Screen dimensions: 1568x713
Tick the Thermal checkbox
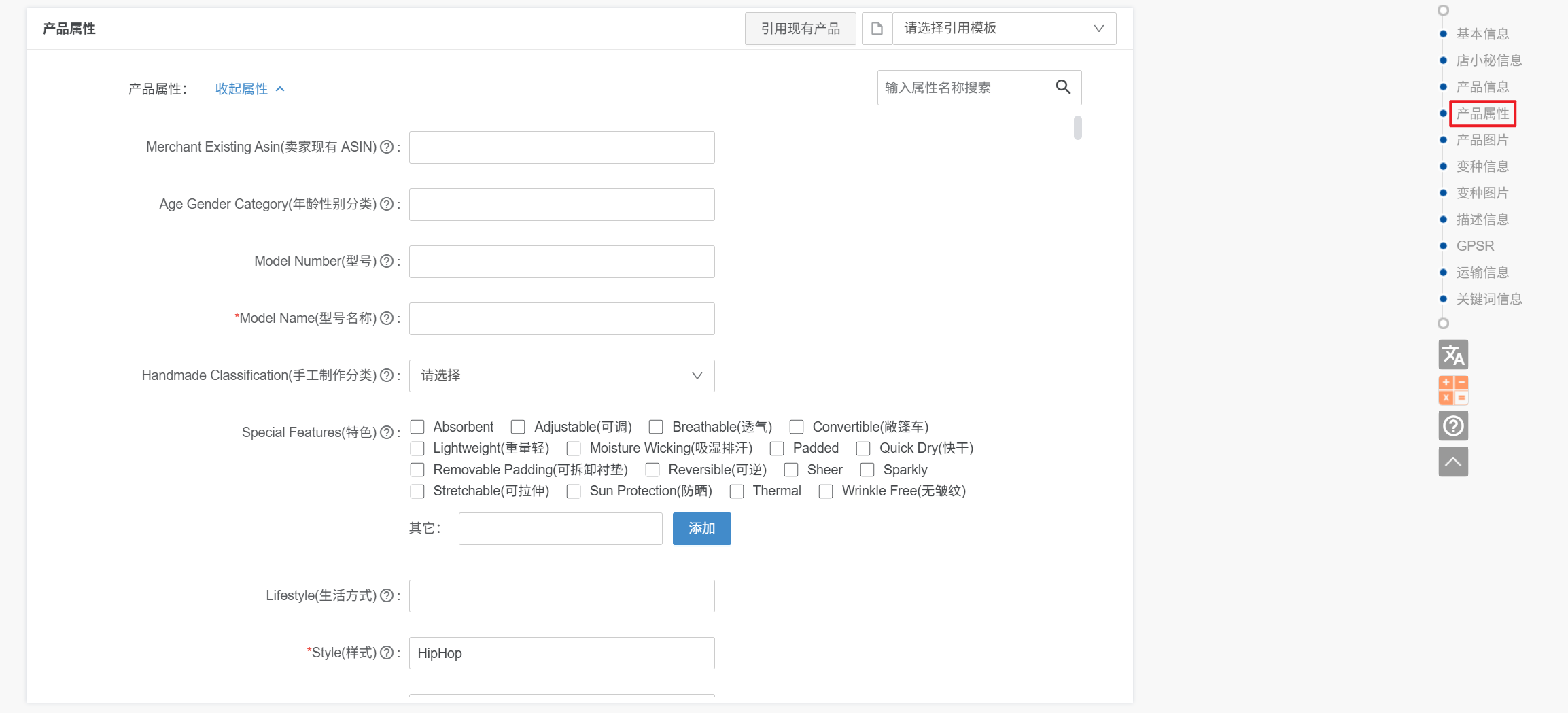737,491
